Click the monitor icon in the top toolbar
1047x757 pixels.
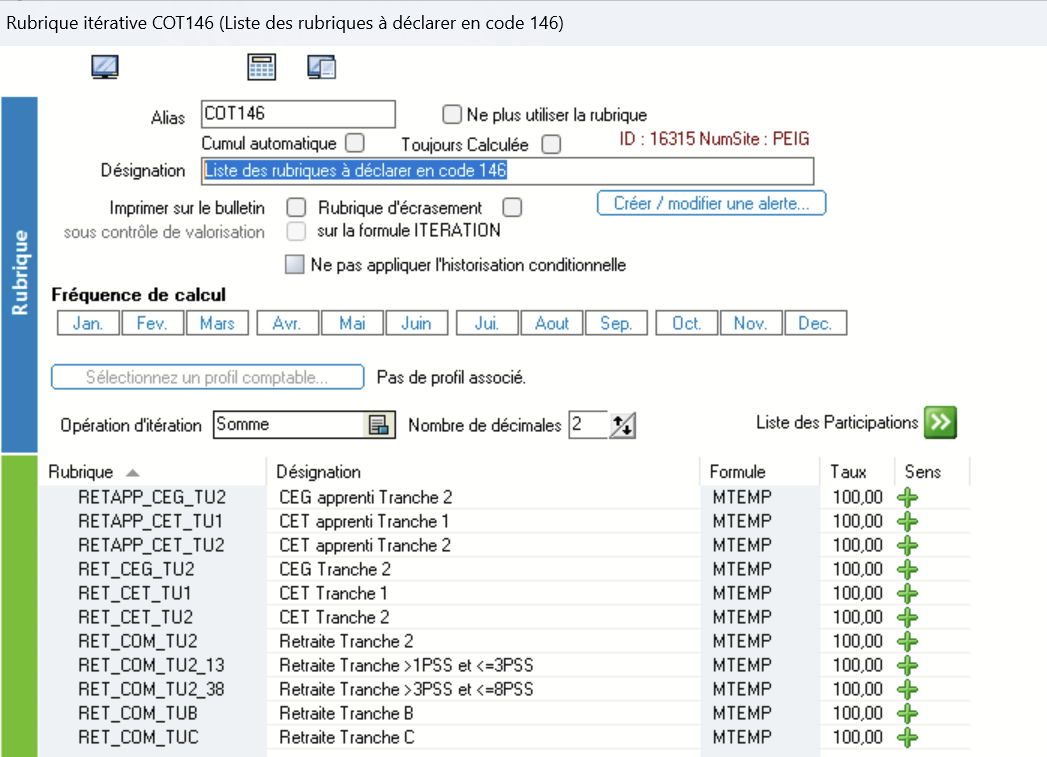coord(105,67)
